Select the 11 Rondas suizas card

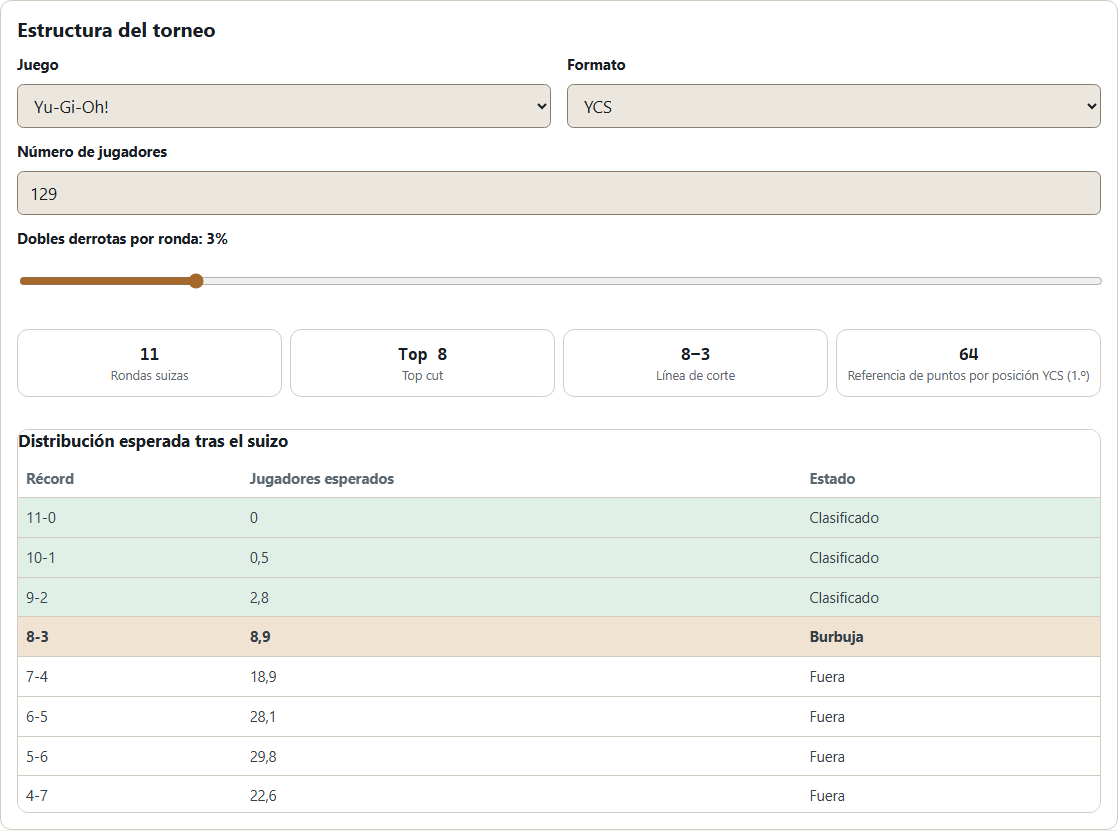tap(150, 363)
